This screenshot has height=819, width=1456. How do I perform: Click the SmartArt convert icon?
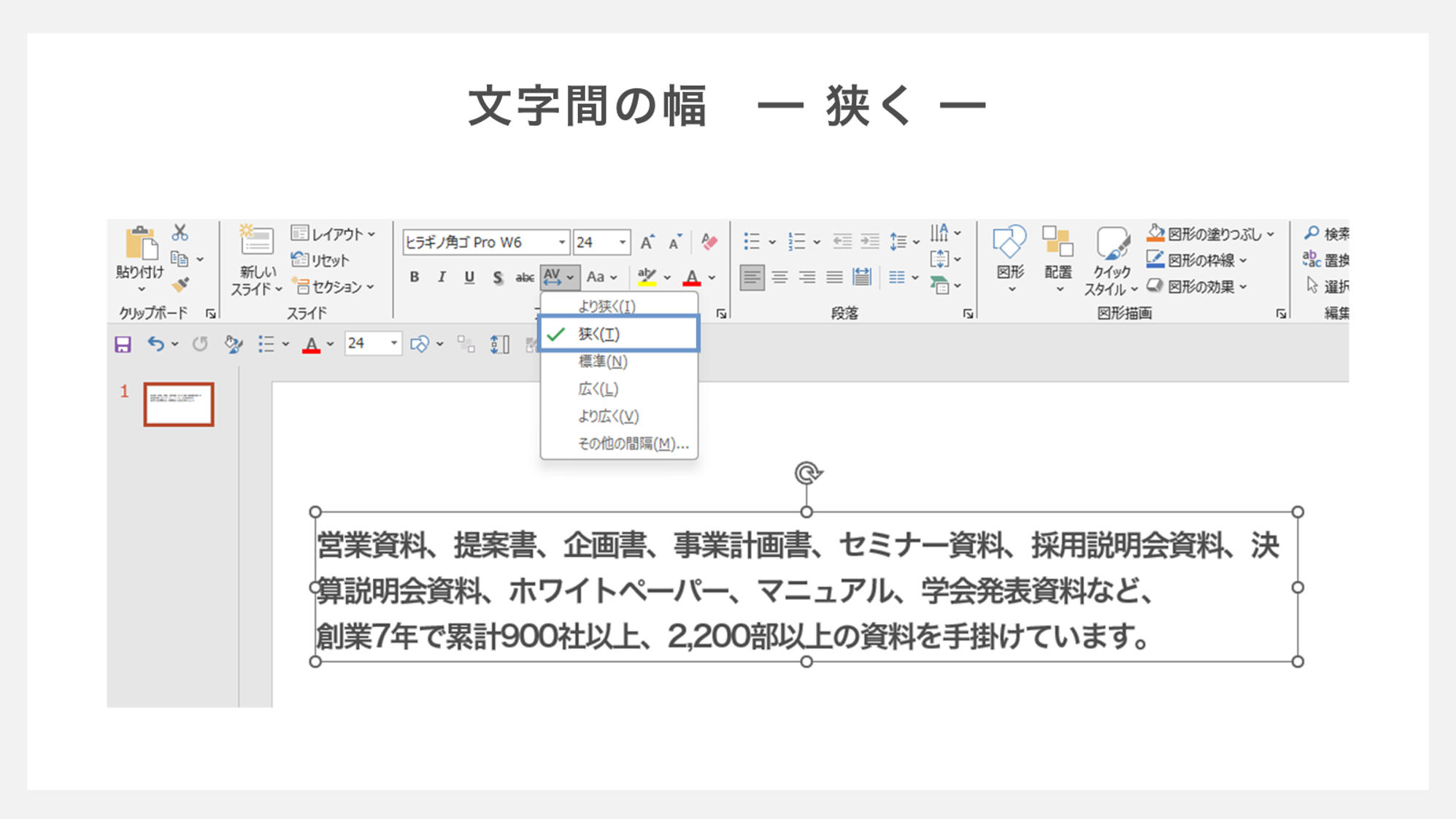940,285
